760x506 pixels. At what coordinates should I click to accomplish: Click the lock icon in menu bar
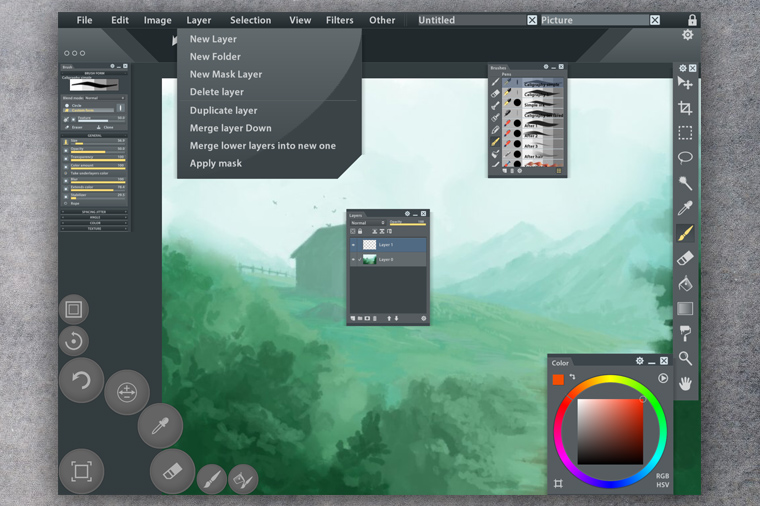point(692,20)
